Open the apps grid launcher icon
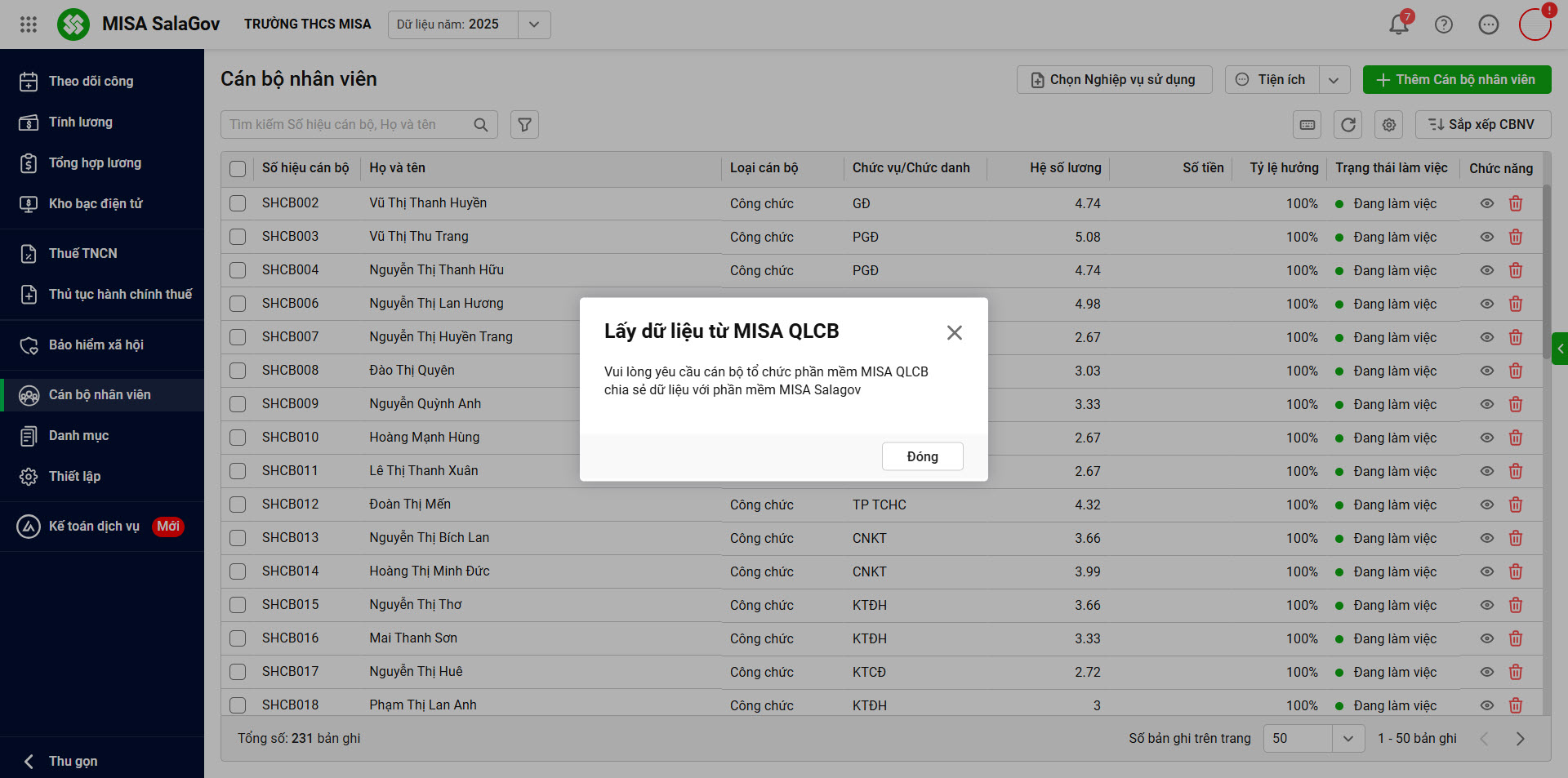The image size is (1568, 778). pyautogui.click(x=29, y=24)
